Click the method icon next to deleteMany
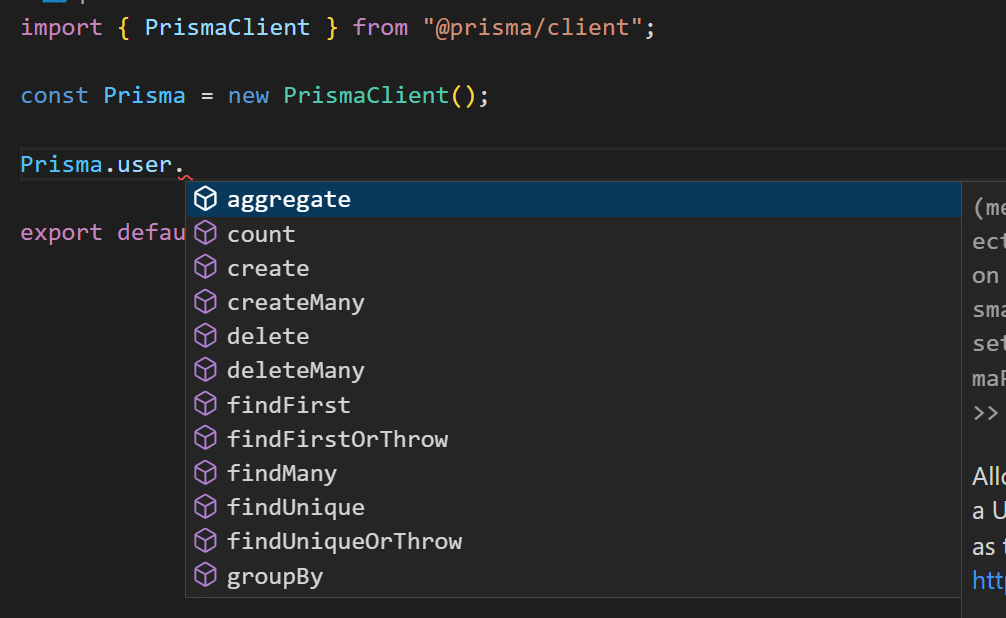Screen dimensions: 1006x618 (x=205, y=370)
